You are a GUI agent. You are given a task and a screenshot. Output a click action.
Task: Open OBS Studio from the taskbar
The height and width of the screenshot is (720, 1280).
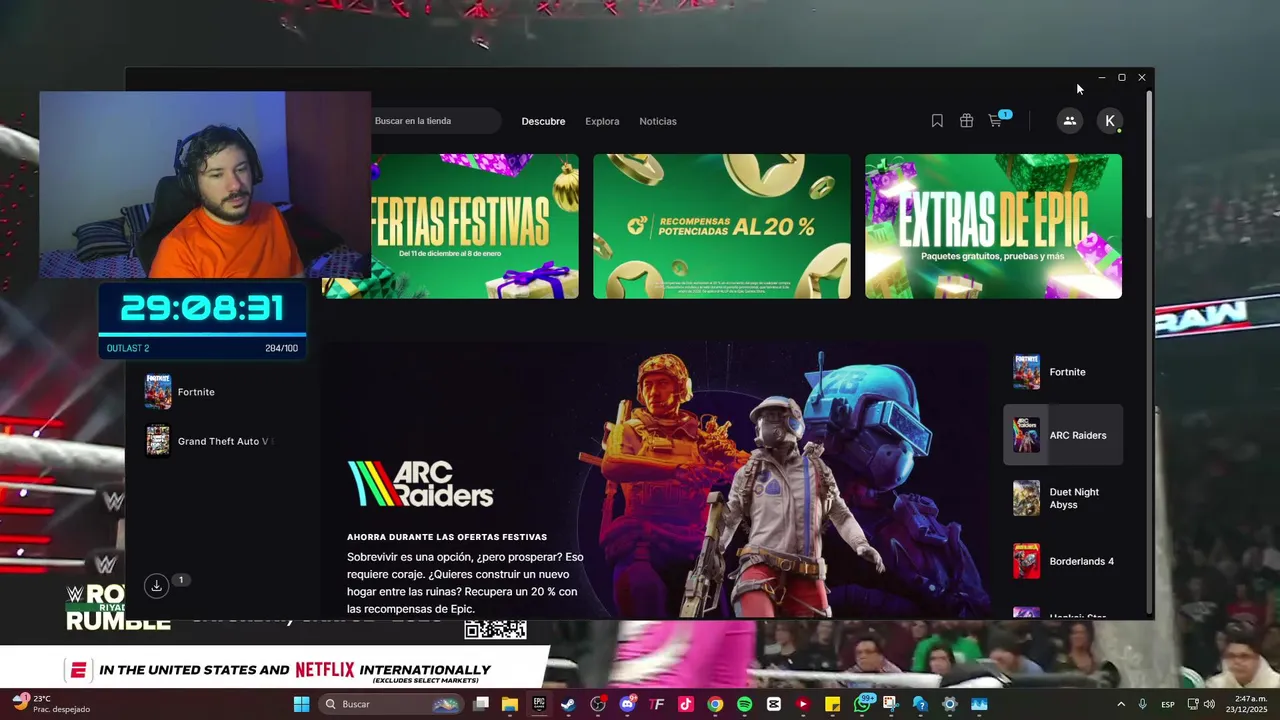[598, 704]
